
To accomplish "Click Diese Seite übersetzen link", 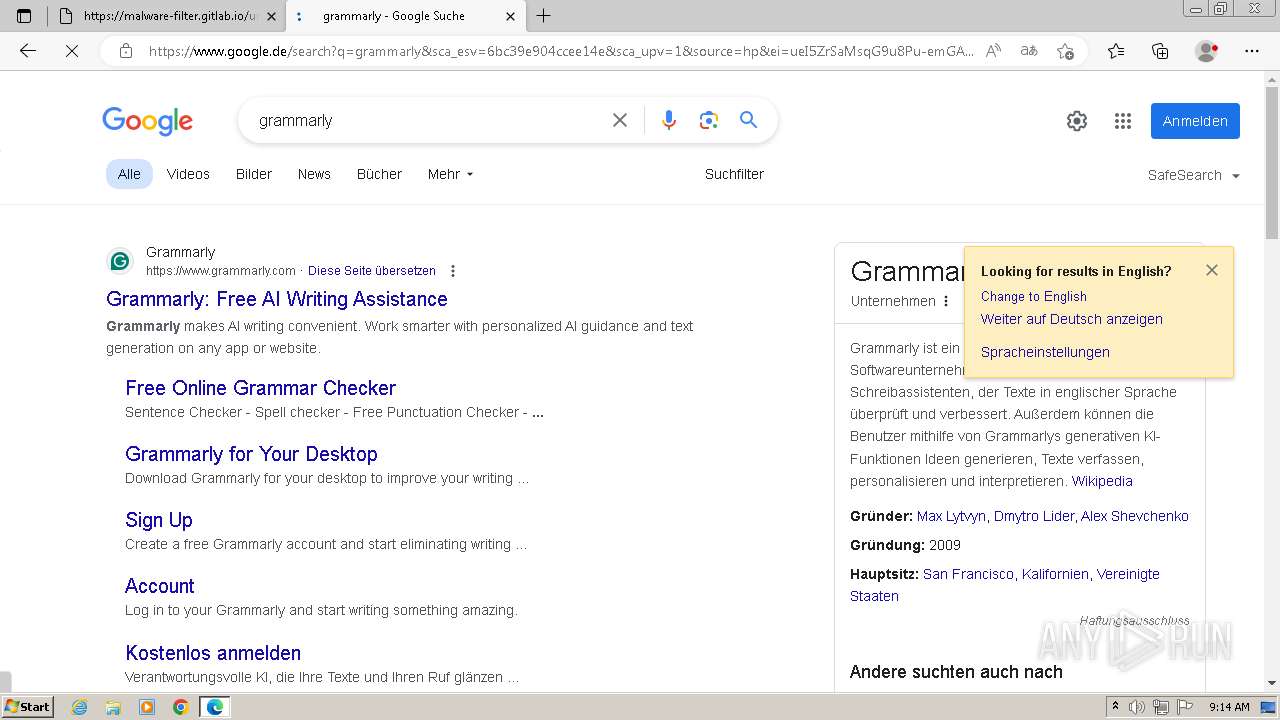I will coord(372,271).
